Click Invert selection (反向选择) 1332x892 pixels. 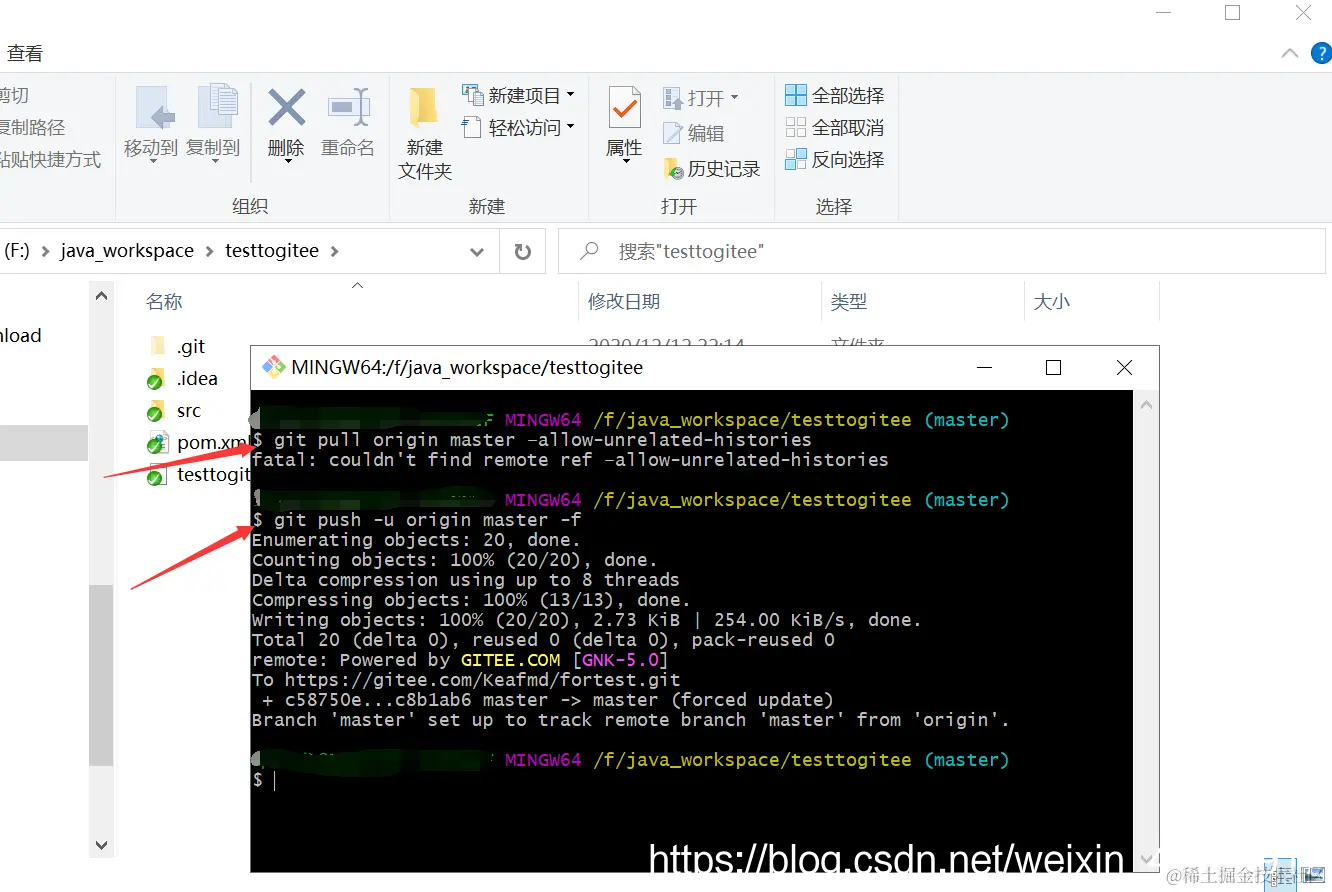[835, 159]
